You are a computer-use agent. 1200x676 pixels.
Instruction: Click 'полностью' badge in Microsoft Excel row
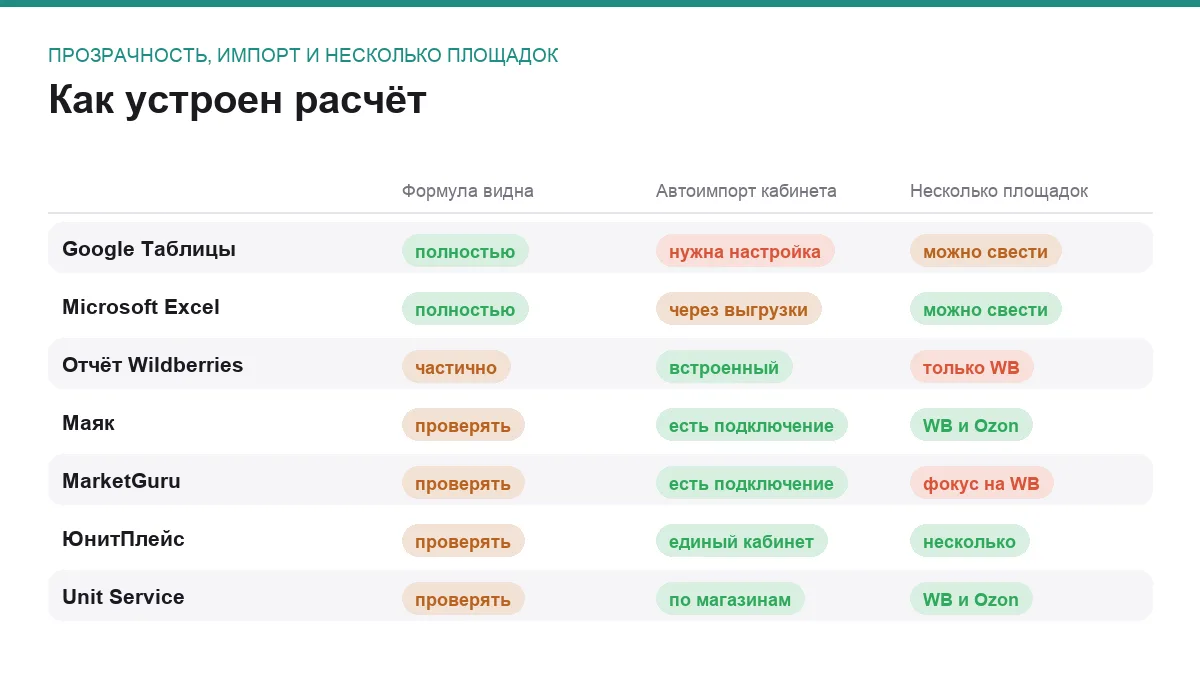click(465, 309)
